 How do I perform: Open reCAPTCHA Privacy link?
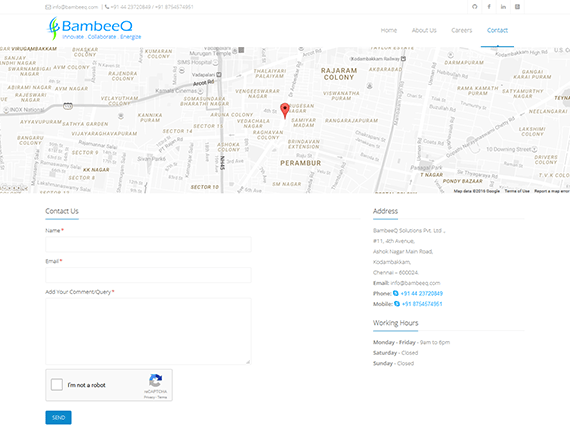149,397
